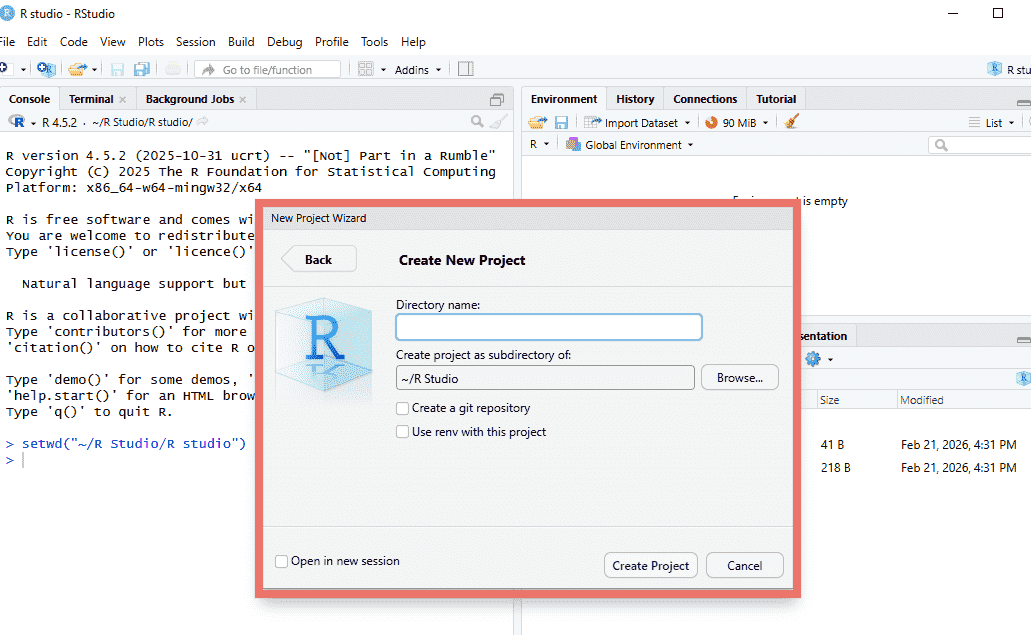Click the workspace panes grid icon
This screenshot has width=1031, height=635.
366,69
